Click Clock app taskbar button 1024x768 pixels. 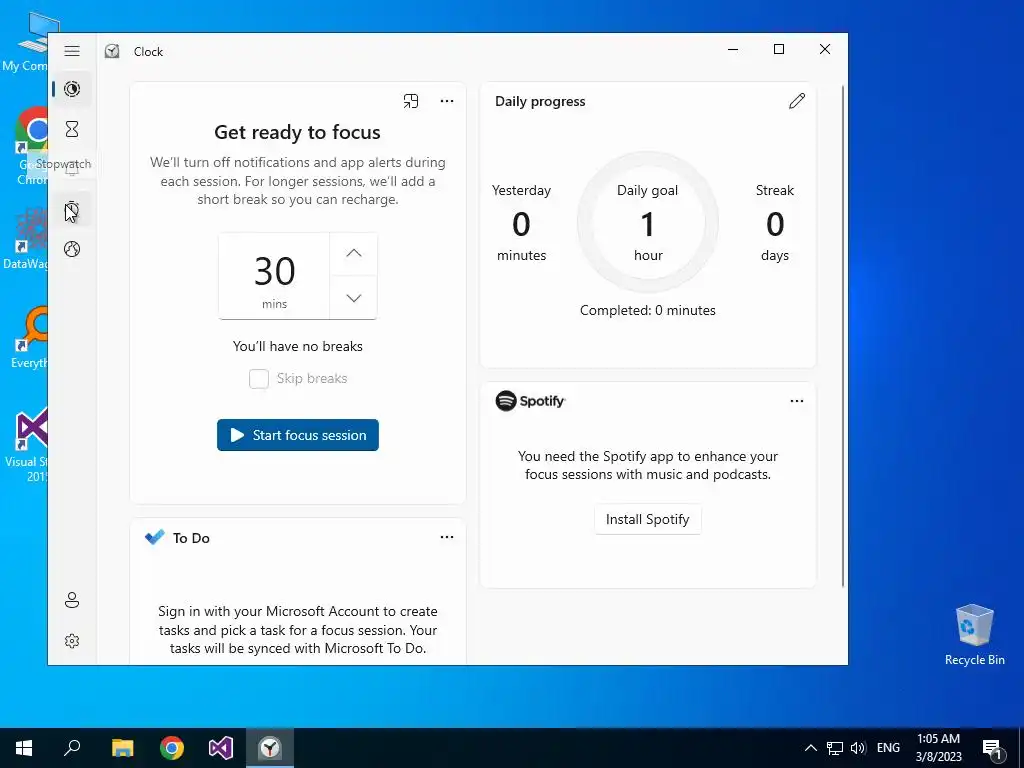pyautogui.click(x=270, y=748)
